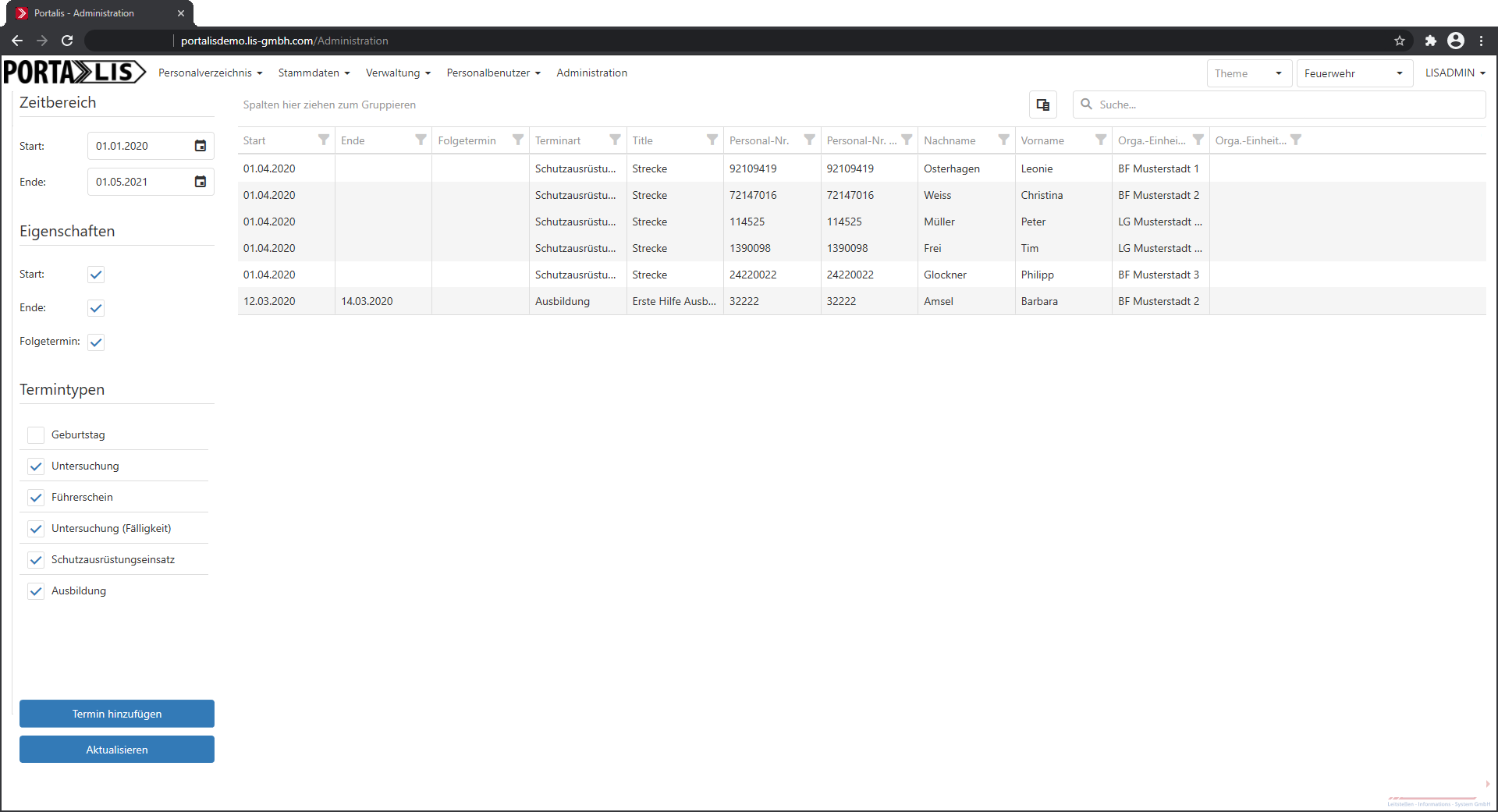
Task: Click filter icon on Nachname column
Action: pos(1003,140)
